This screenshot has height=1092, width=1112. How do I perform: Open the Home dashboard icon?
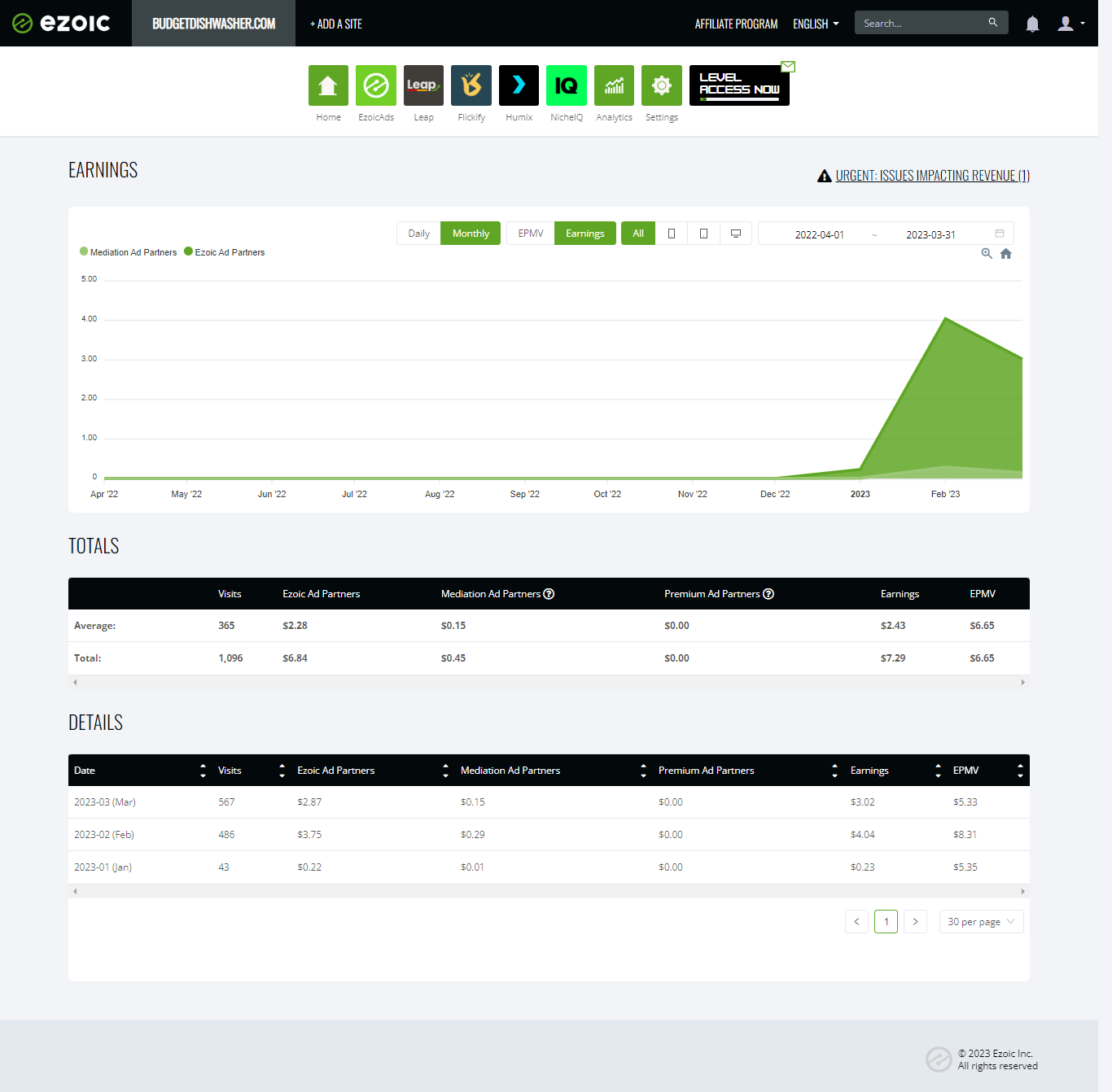pyautogui.click(x=328, y=85)
